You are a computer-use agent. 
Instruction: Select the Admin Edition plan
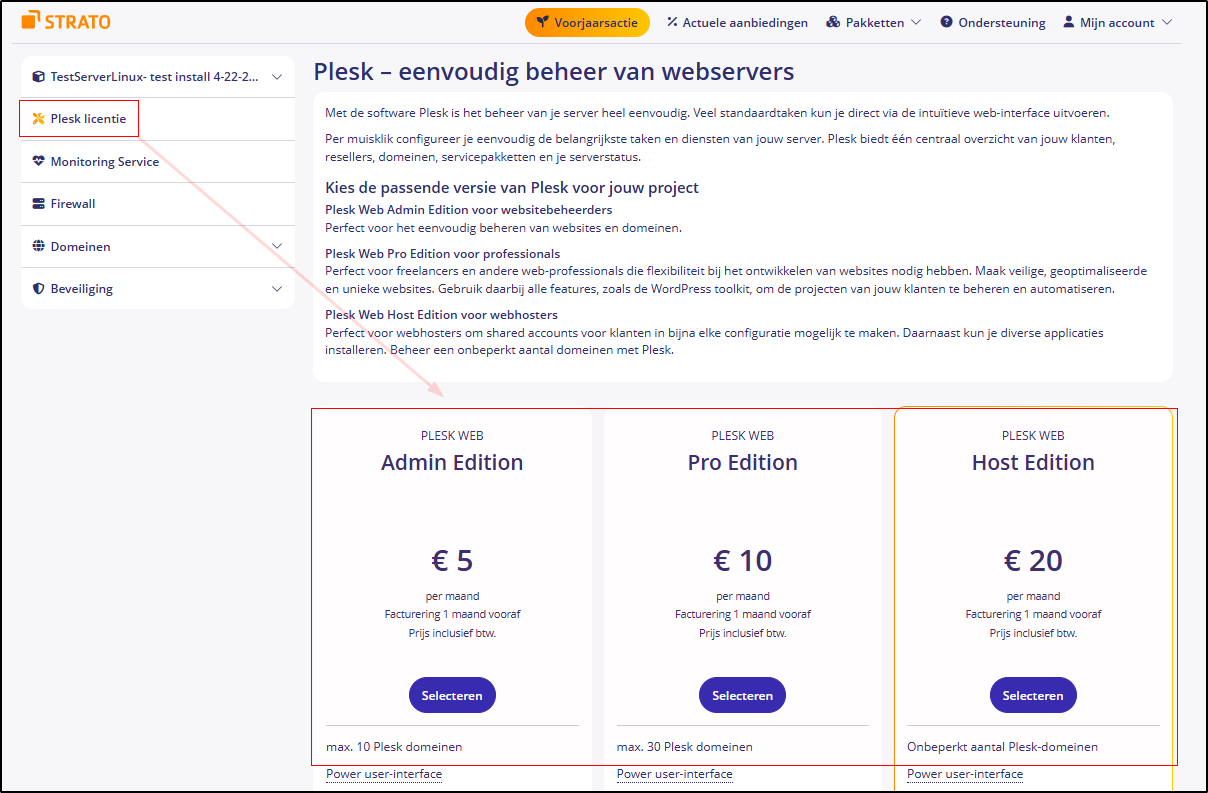coord(452,696)
